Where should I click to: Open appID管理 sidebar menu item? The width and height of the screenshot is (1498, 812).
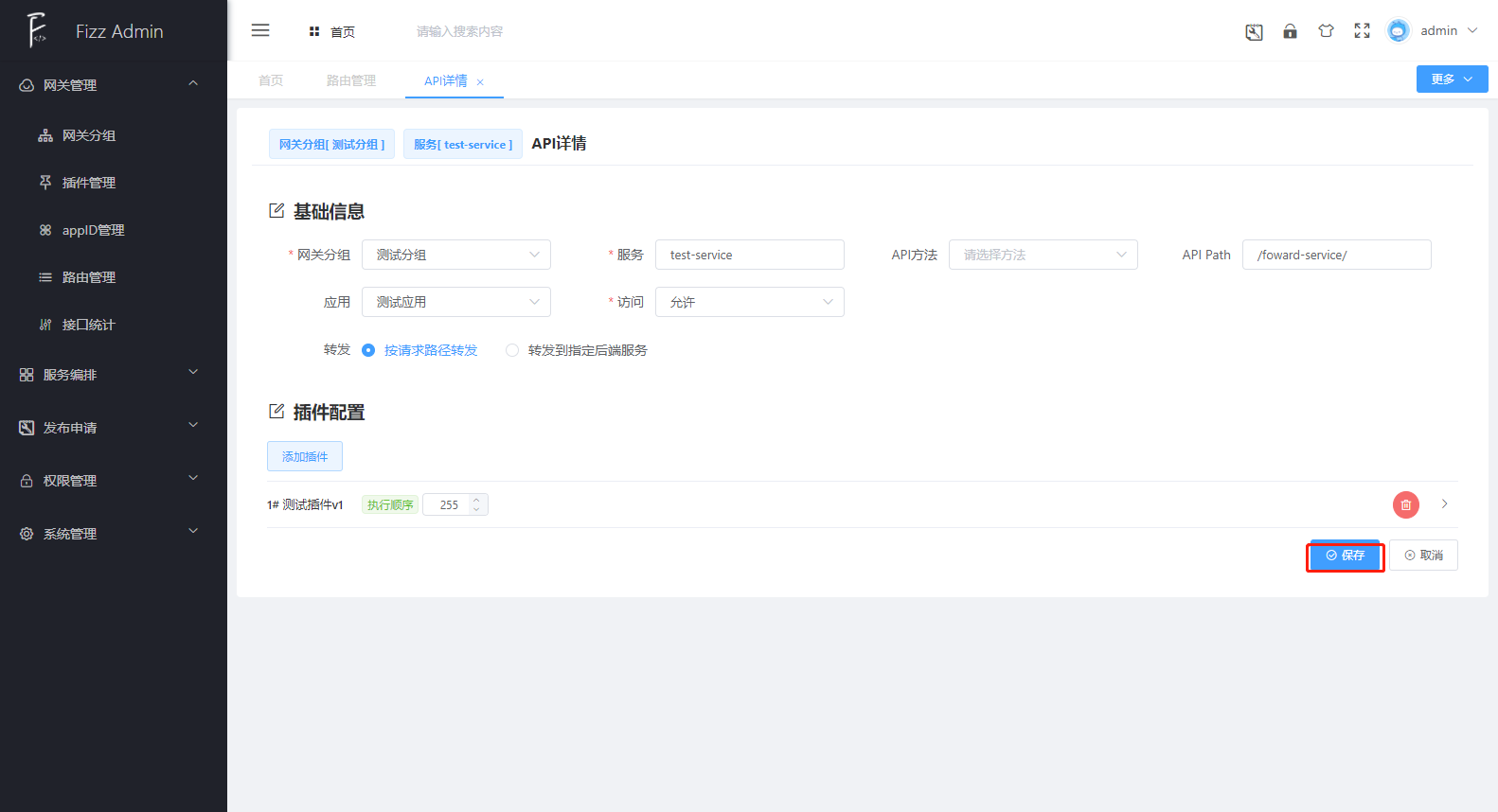click(x=114, y=230)
